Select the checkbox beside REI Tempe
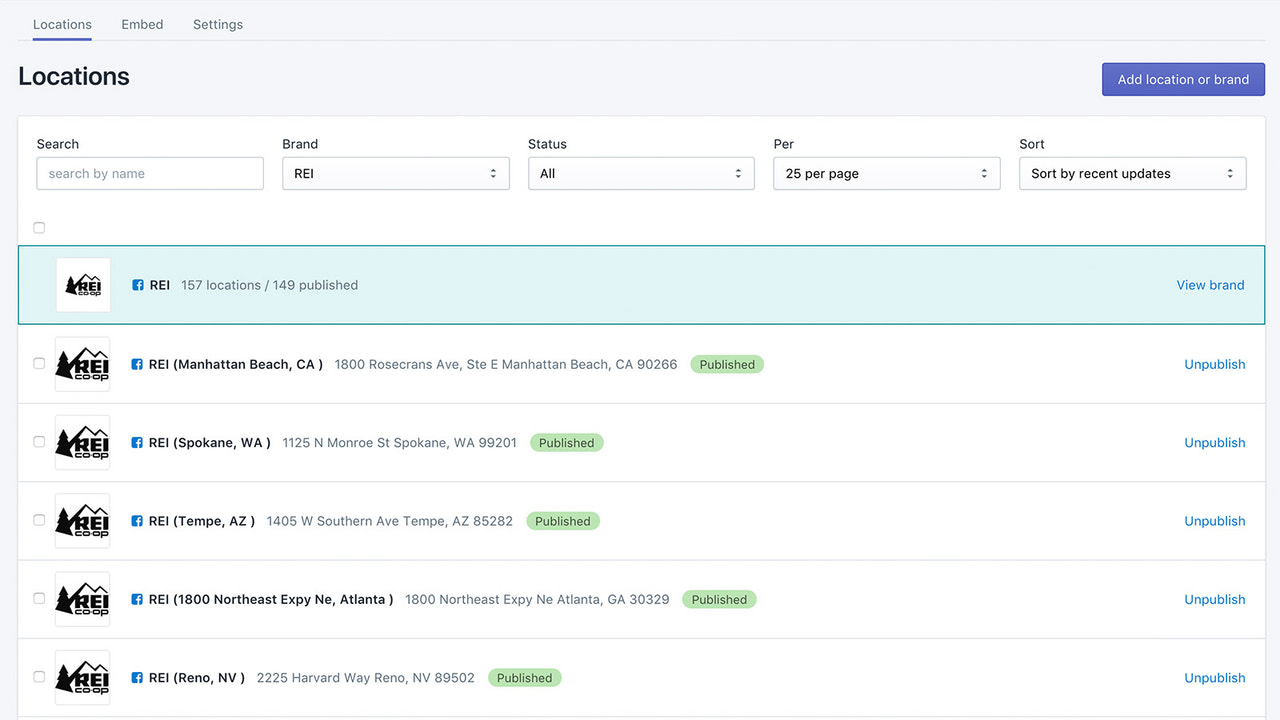Image resolution: width=1280 pixels, height=720 pixels. 39,520
